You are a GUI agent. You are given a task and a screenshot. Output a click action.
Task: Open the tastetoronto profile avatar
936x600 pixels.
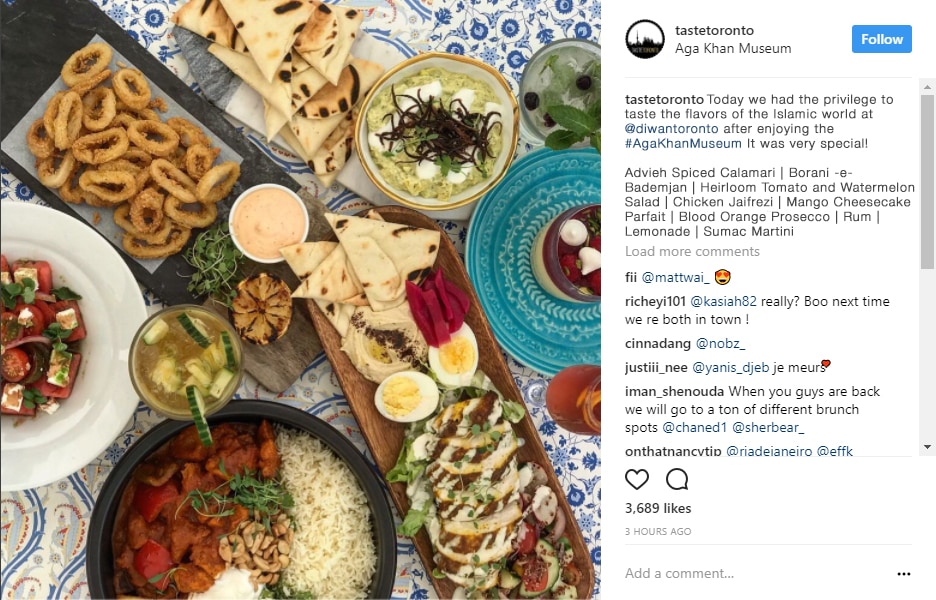tap(645, 39)
